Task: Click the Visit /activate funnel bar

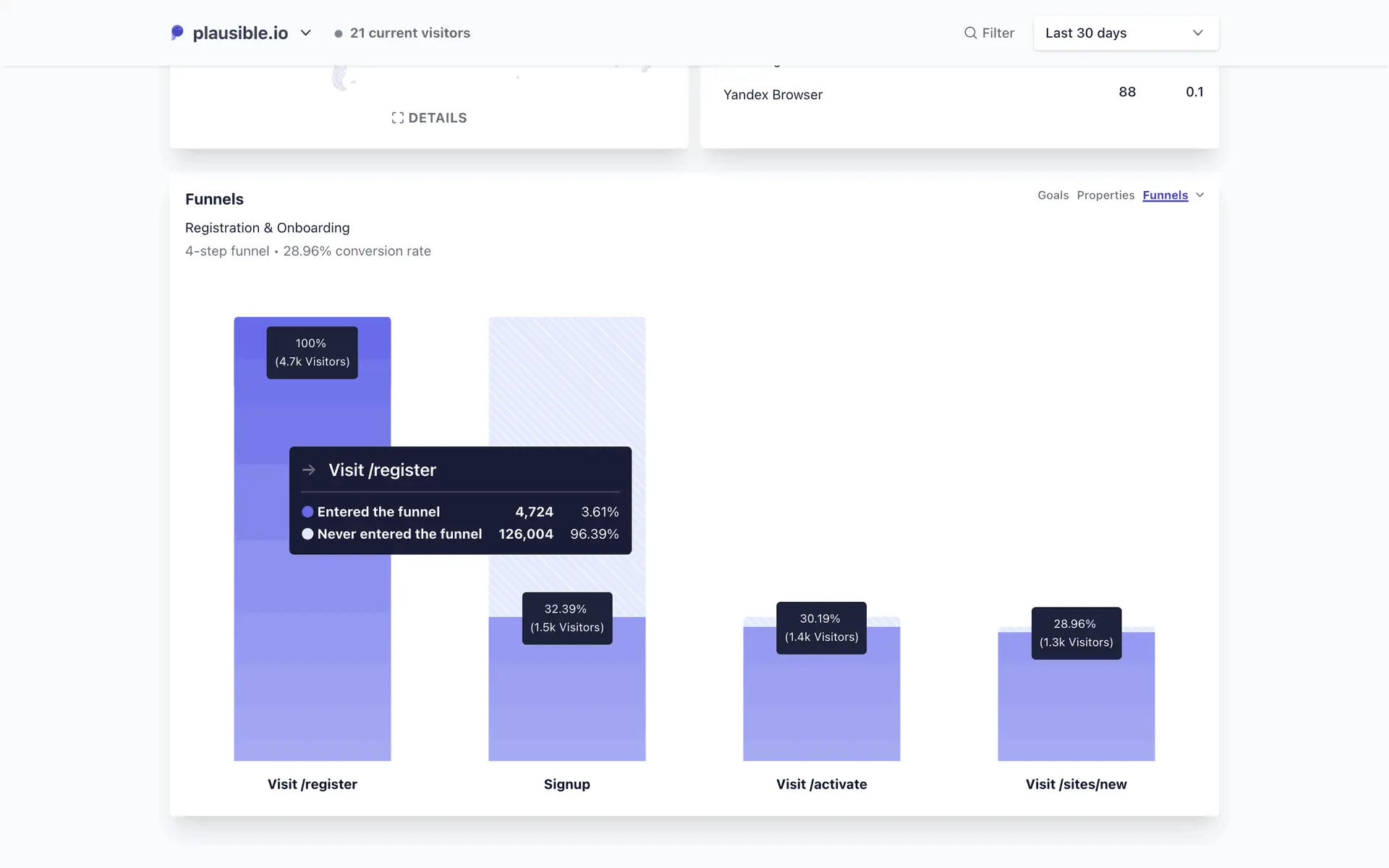Action: pos(821,702)
